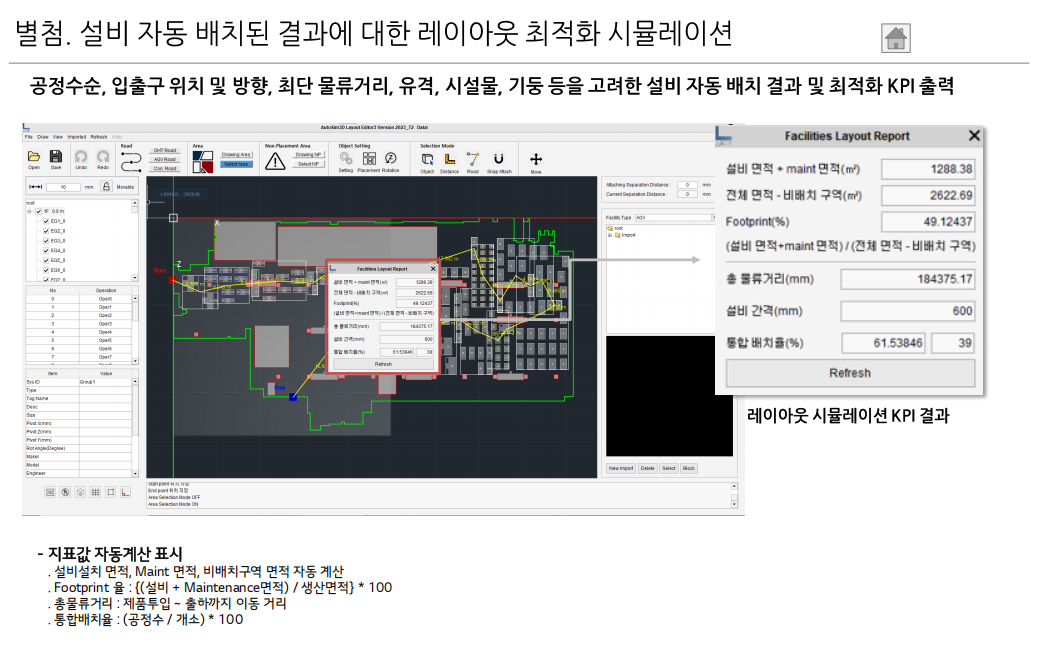Screen dimensions: 1038x665
Task: Click the Rotation object setting icon
Action: [x=390, y=158]
